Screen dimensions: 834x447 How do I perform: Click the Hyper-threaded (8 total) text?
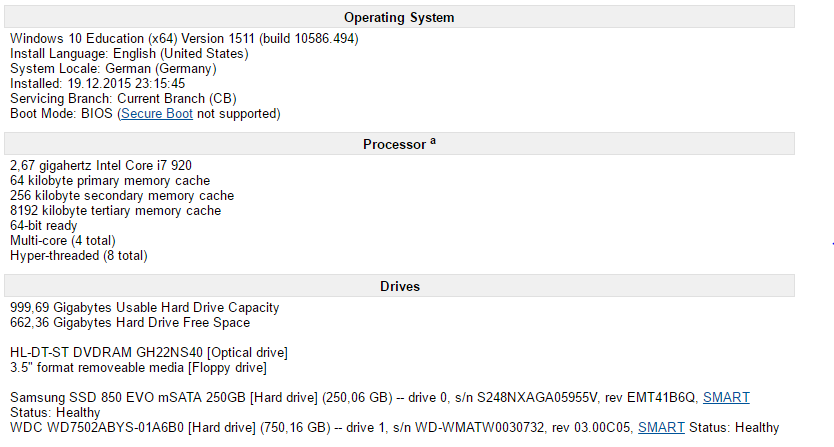point(79,255)
